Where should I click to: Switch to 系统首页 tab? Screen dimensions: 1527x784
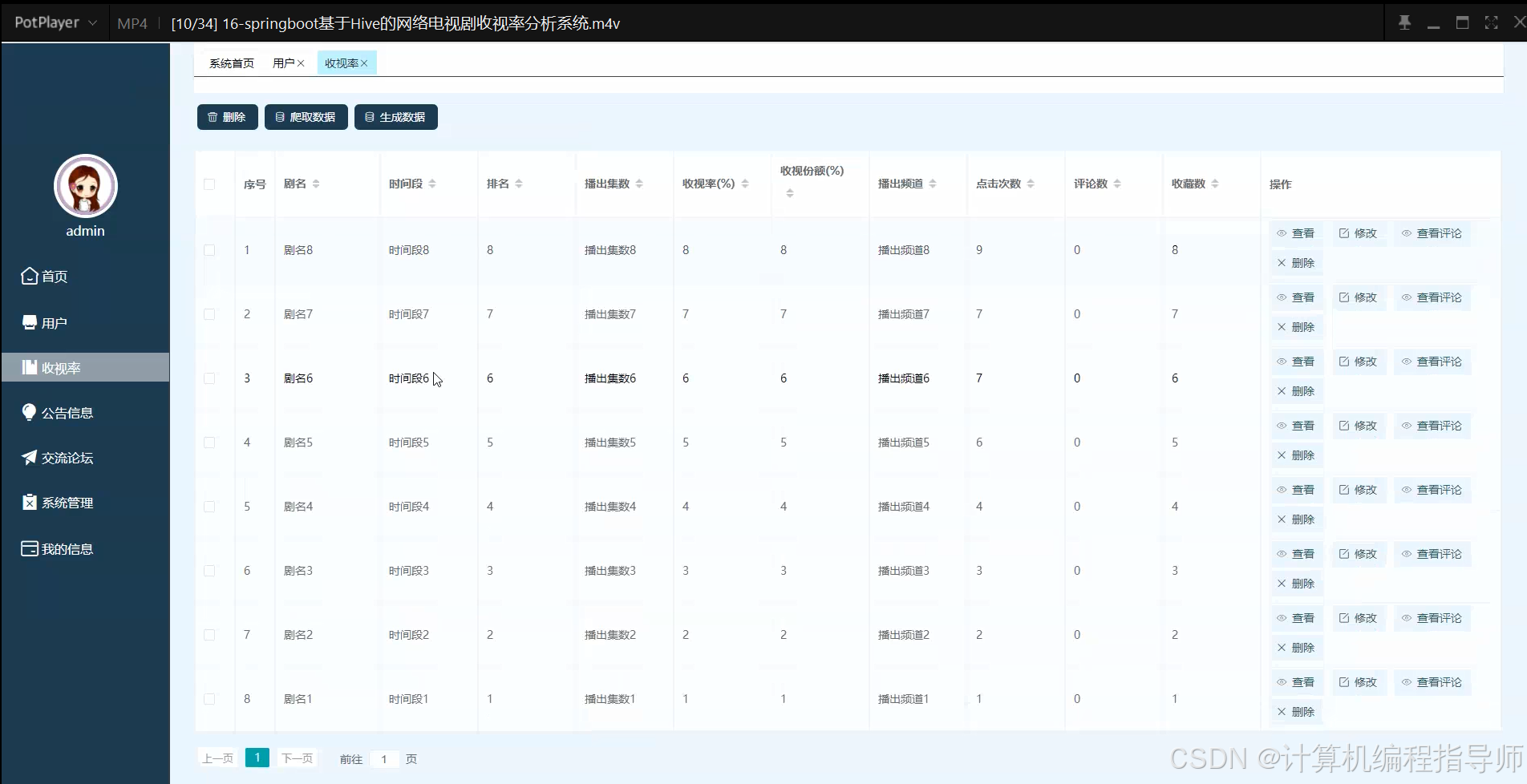coord(232,63)
